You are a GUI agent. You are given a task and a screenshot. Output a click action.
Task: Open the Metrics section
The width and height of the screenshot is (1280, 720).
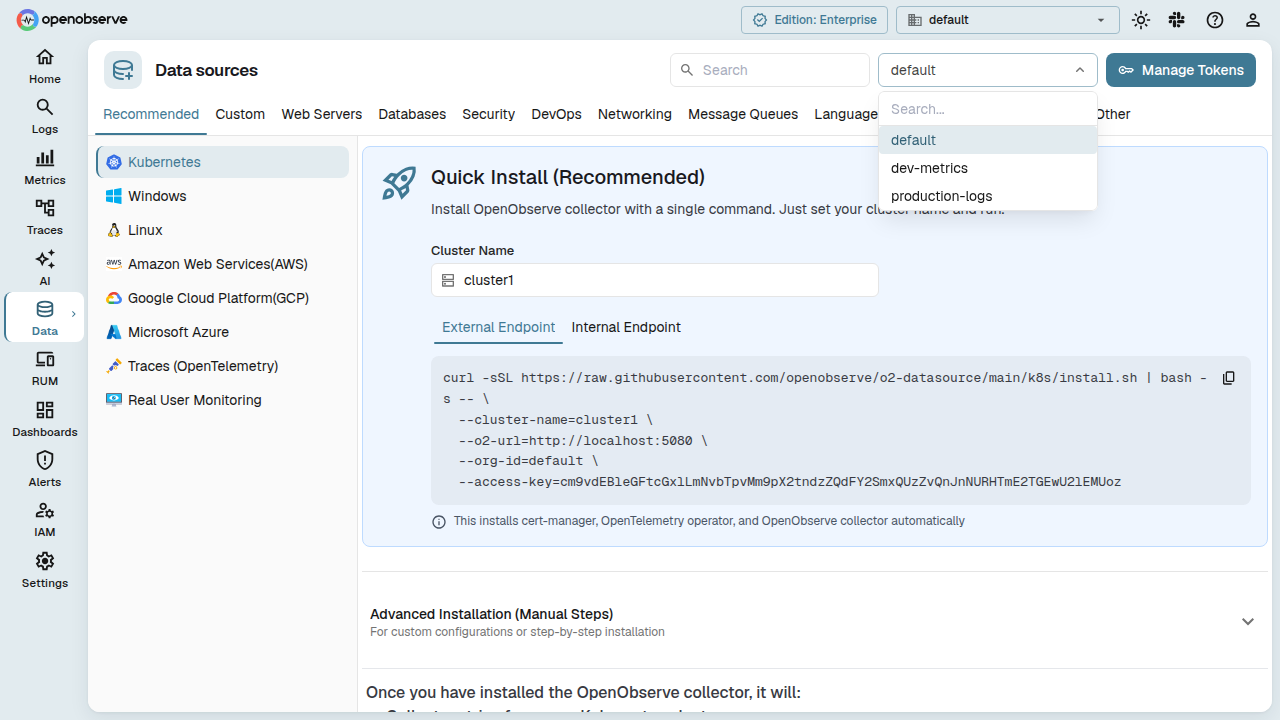[x=45, y=167]
